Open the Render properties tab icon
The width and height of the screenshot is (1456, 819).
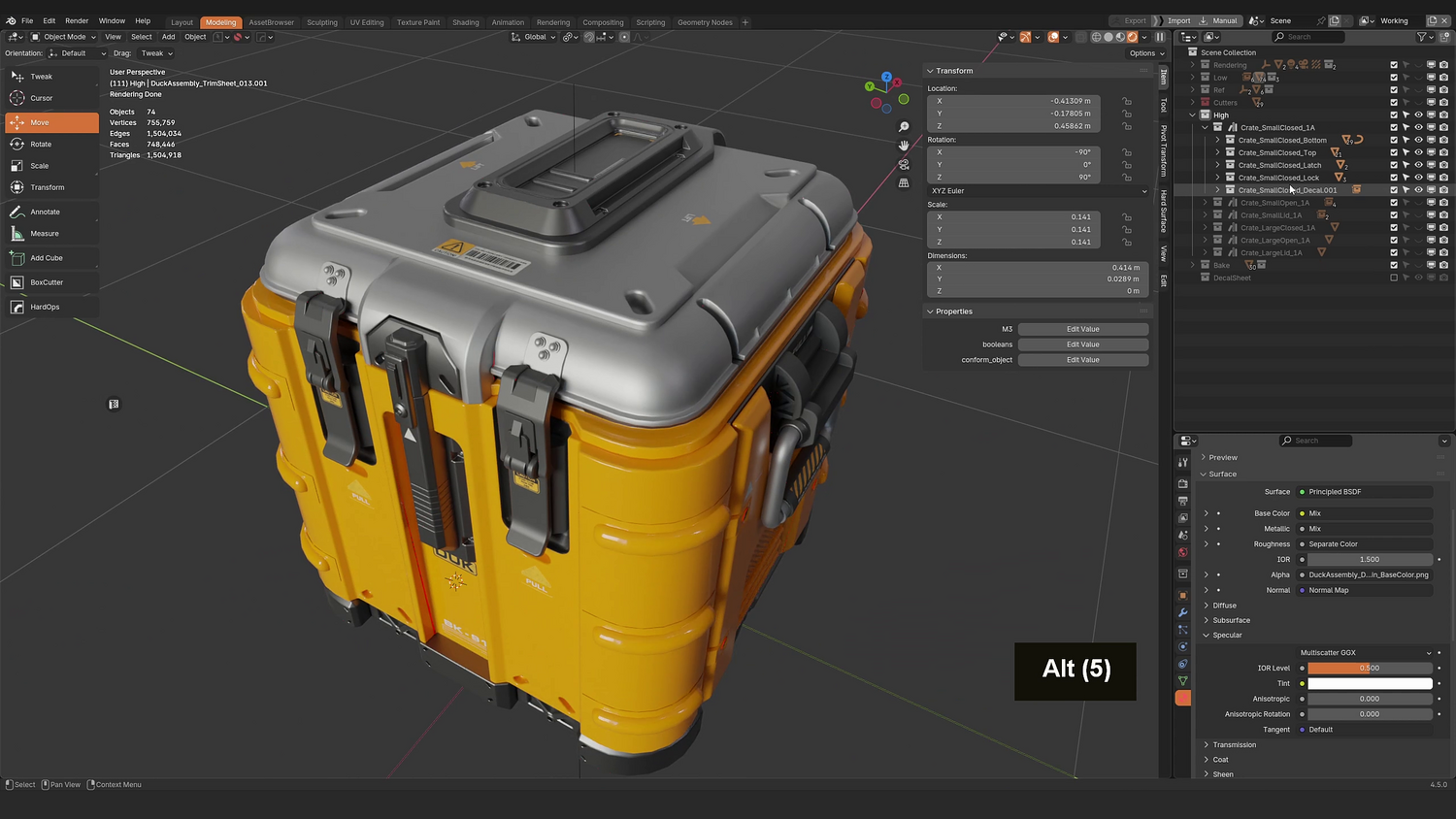coord(1182,483)
